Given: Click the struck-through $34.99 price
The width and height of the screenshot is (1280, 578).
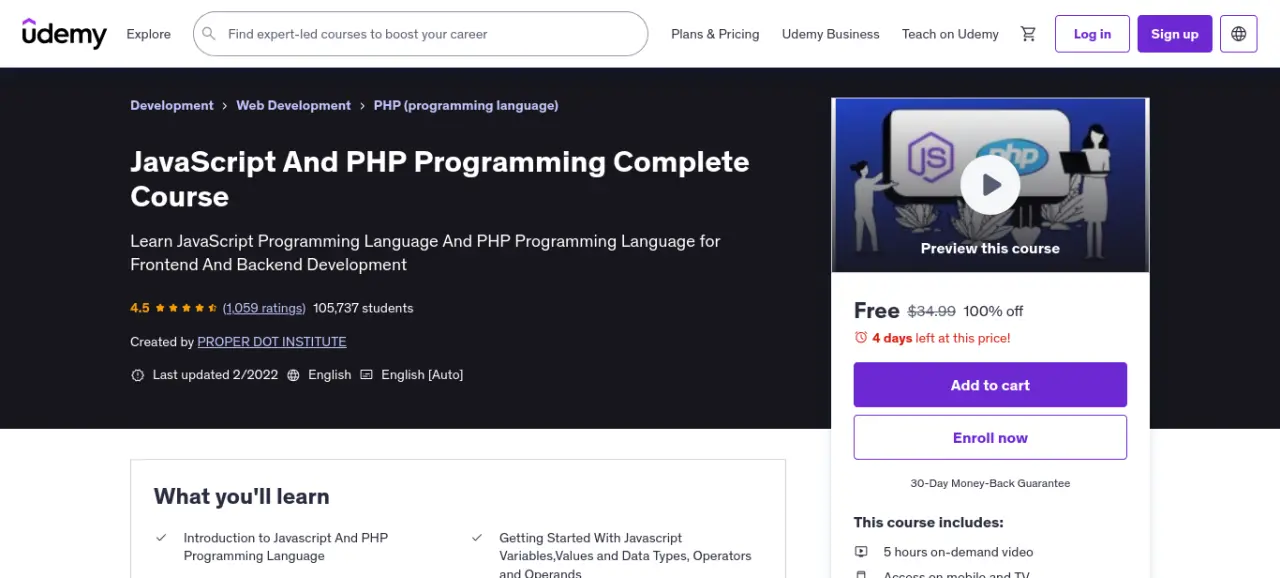Looking at the screenshot, I should (932, 311).
